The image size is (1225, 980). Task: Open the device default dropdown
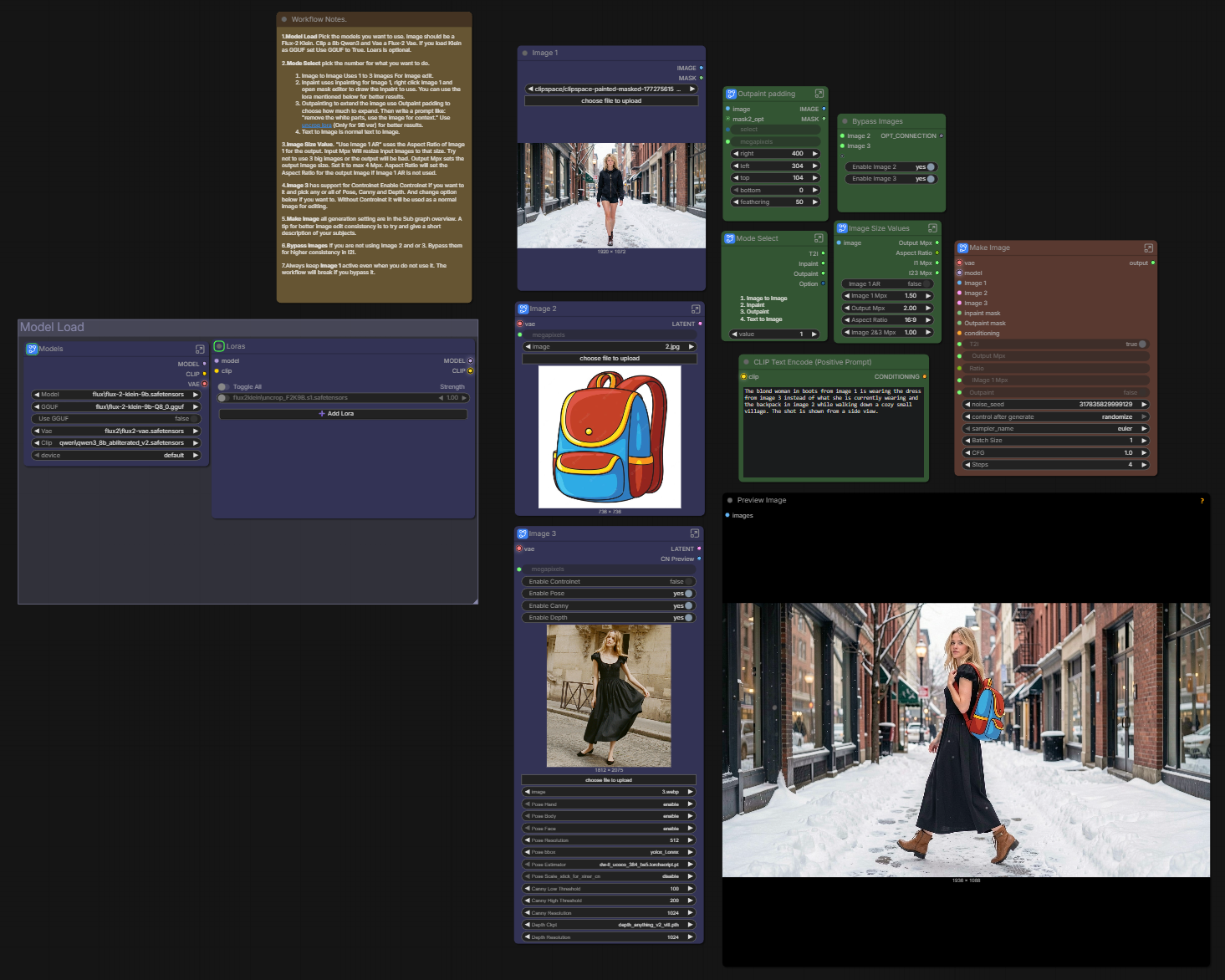coord(116,456)
